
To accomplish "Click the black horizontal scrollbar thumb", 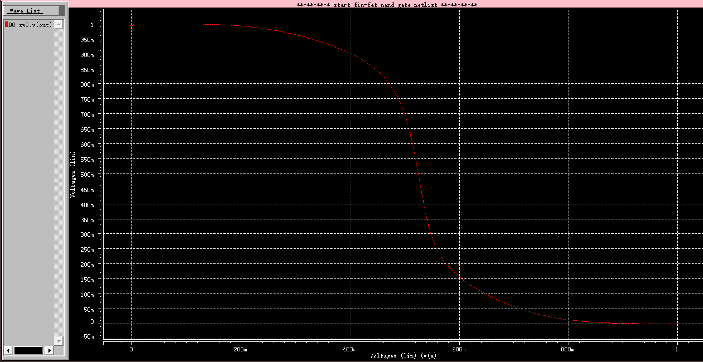I will coord(28,350).
